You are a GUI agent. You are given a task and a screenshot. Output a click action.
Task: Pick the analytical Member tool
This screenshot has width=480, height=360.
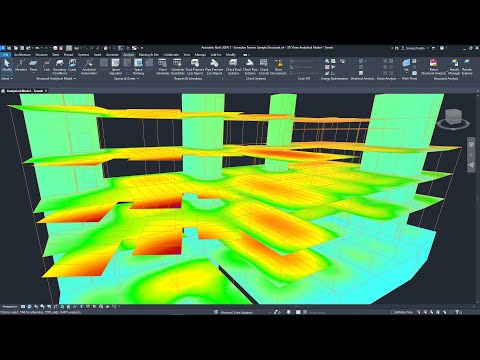[x=21, y=65]
